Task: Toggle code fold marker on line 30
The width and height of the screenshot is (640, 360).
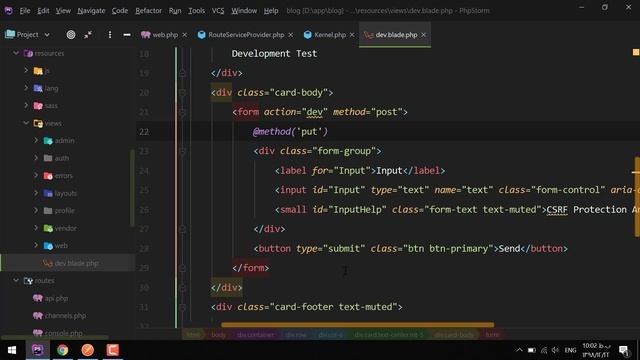Action: [182, 288]
